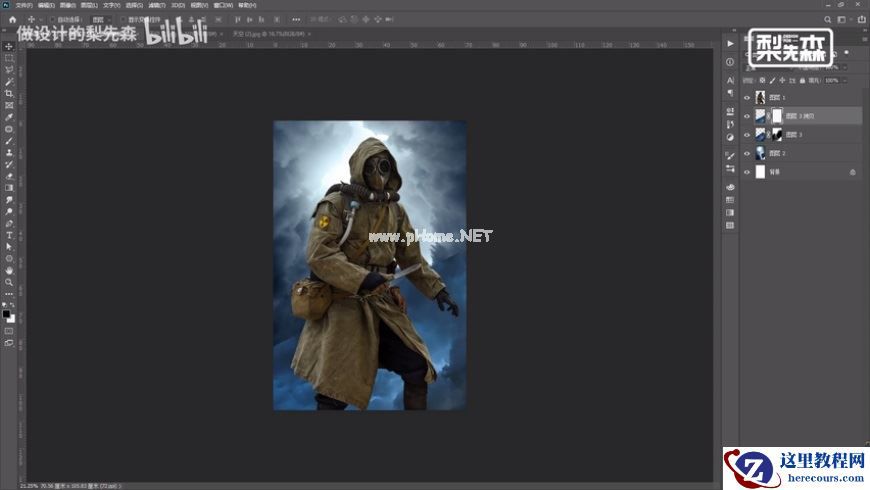Viewport: 870px width, 490px height.
Task: Open the 文件 (File) menu
Action: click(23, 5)
